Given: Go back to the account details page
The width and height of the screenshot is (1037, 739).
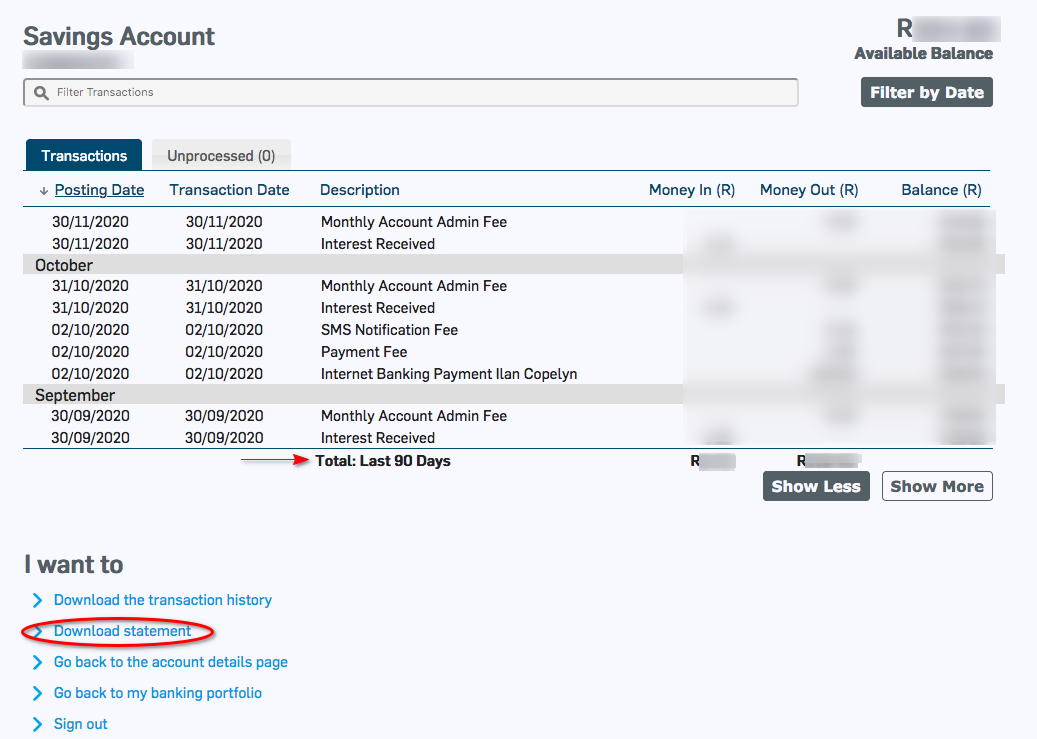Looking at the screenshot, I should point(170,662).
